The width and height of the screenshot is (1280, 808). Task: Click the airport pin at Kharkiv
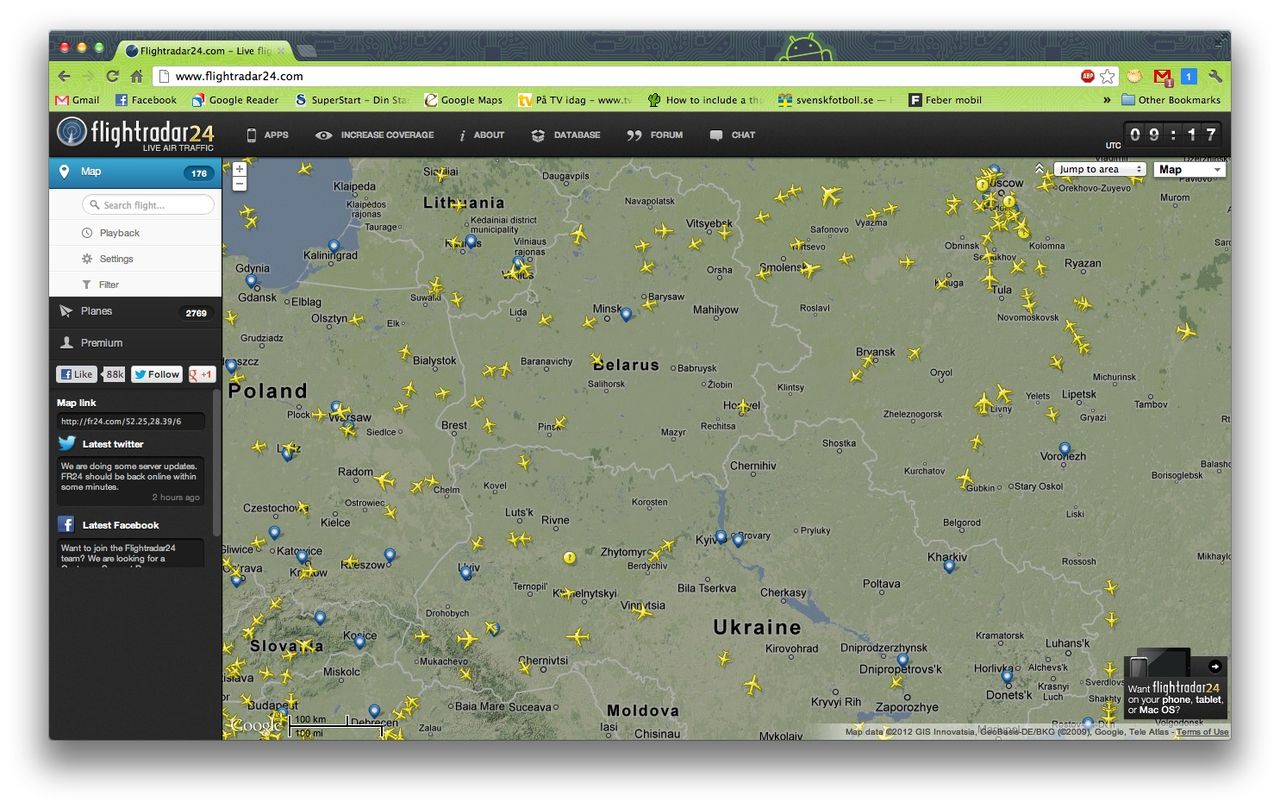tap(949, 566)
